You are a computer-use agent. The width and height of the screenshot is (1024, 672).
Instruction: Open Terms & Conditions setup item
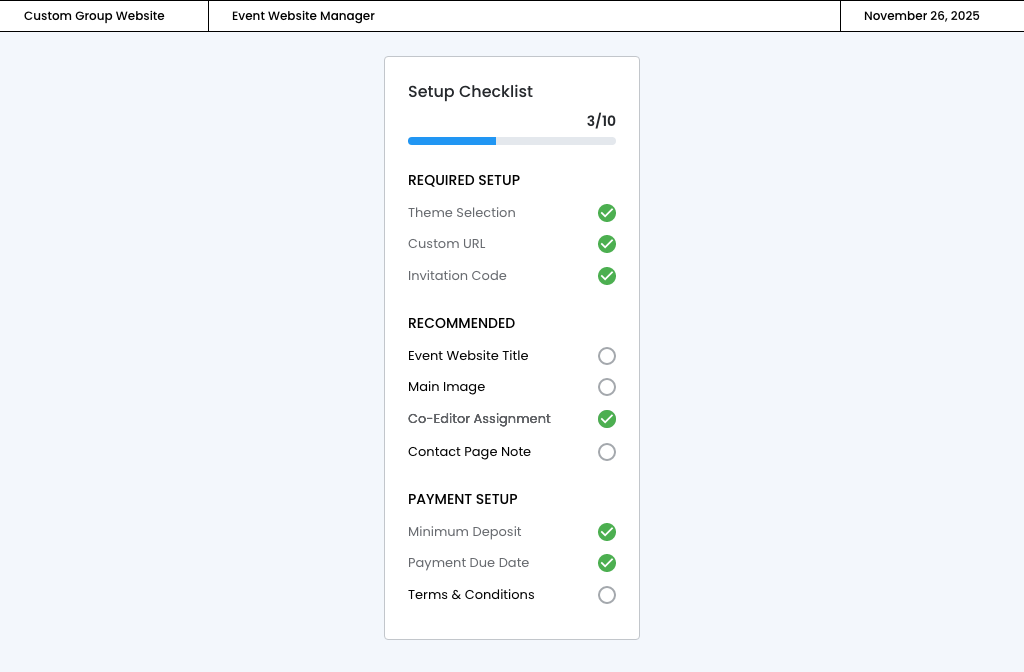tap(471, 595)
